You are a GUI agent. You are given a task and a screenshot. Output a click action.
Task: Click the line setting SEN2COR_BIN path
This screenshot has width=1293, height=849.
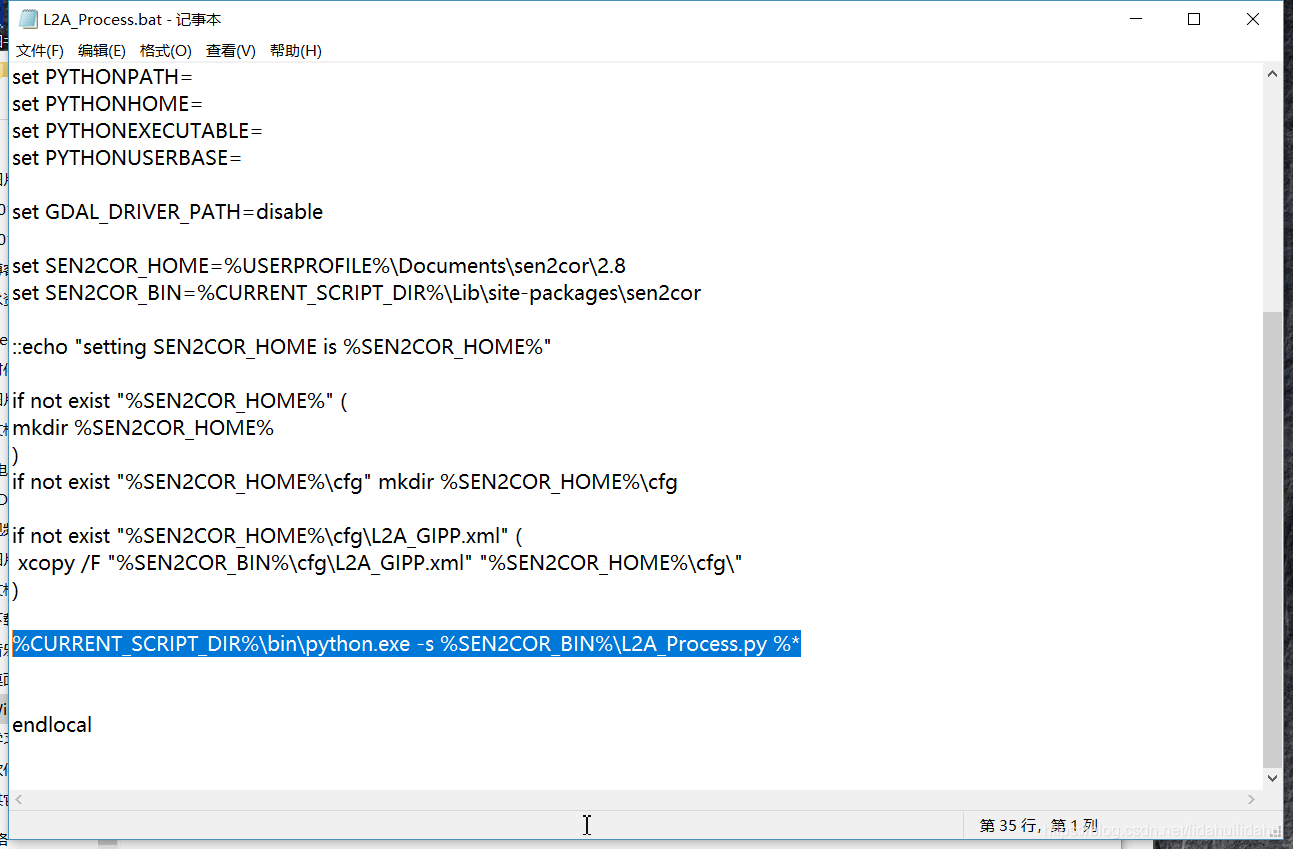pyautogui.click(x=356, y=293)
